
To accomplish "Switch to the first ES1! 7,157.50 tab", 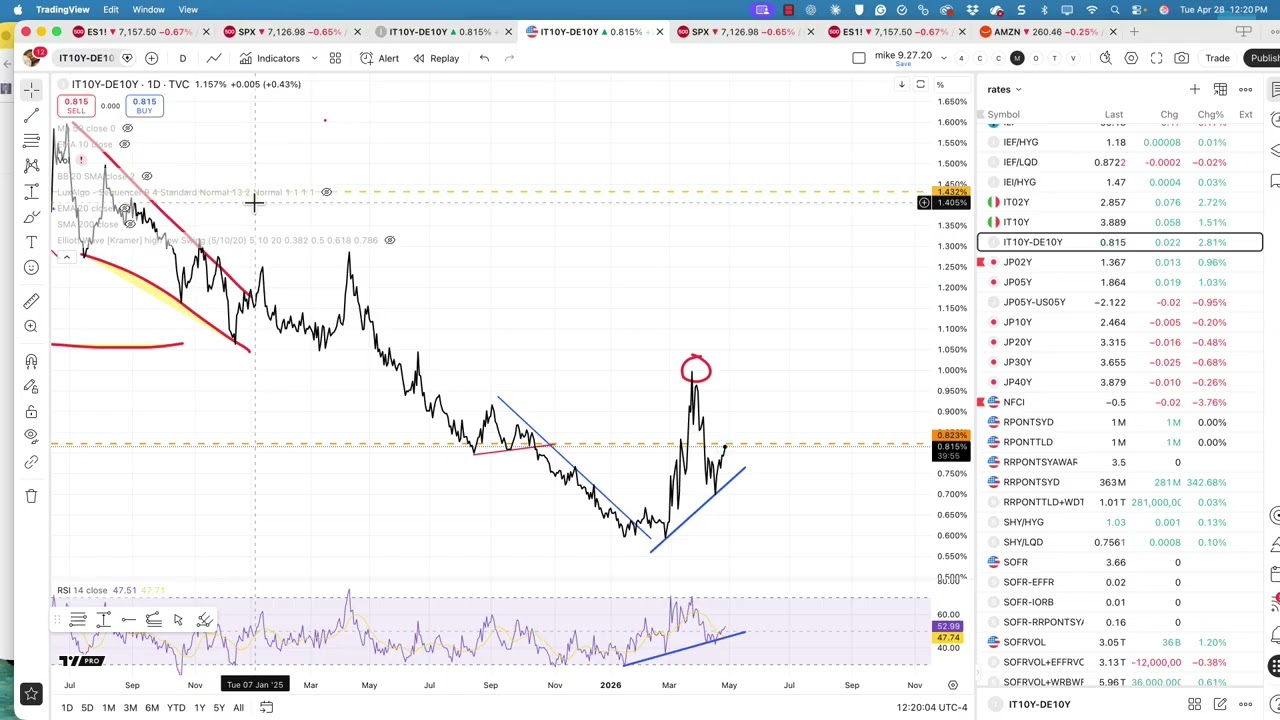I will (x=140, y=32).
